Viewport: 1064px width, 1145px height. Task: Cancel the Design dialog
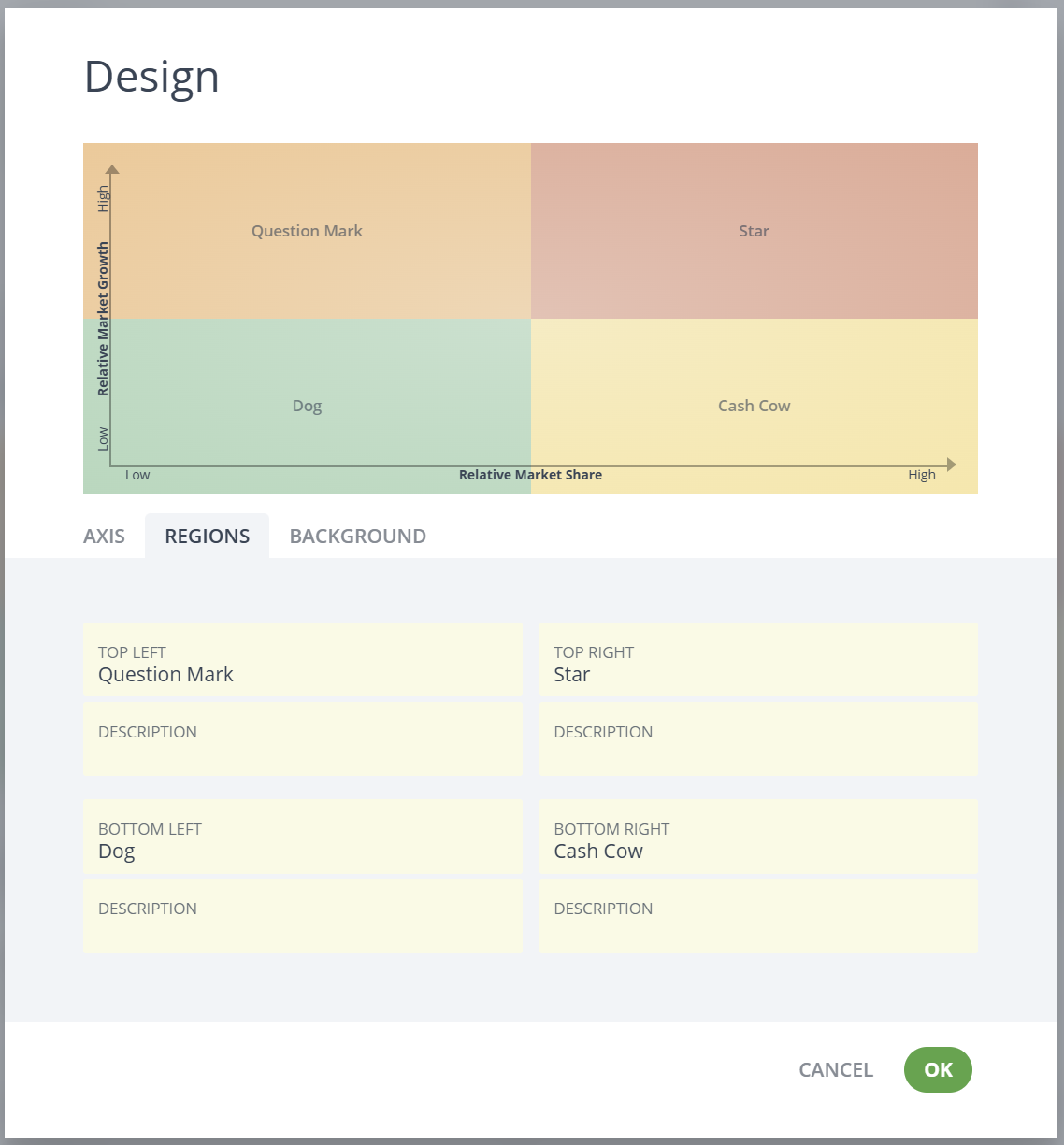click(x=836, y=1069)
